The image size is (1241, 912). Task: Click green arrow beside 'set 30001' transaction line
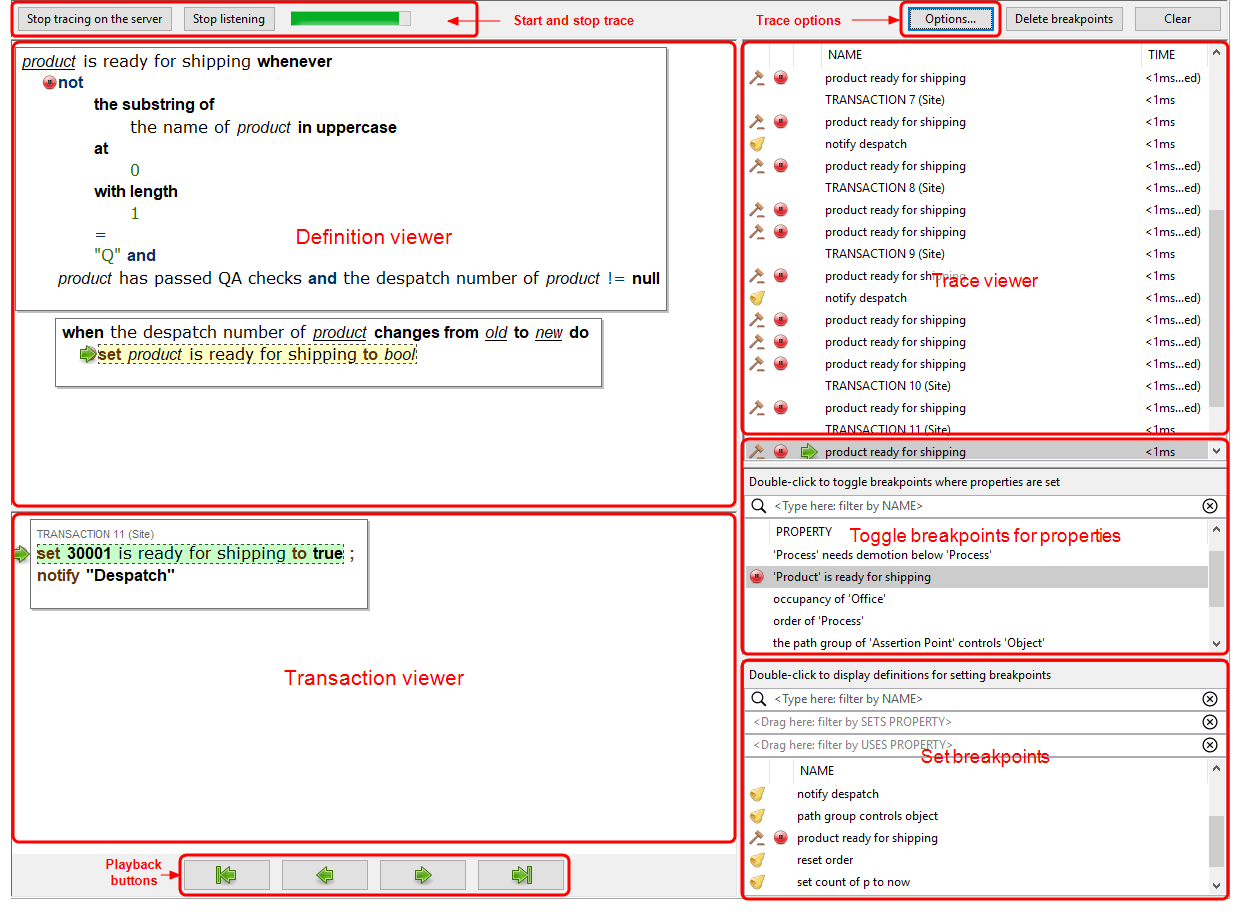point(22,553)
